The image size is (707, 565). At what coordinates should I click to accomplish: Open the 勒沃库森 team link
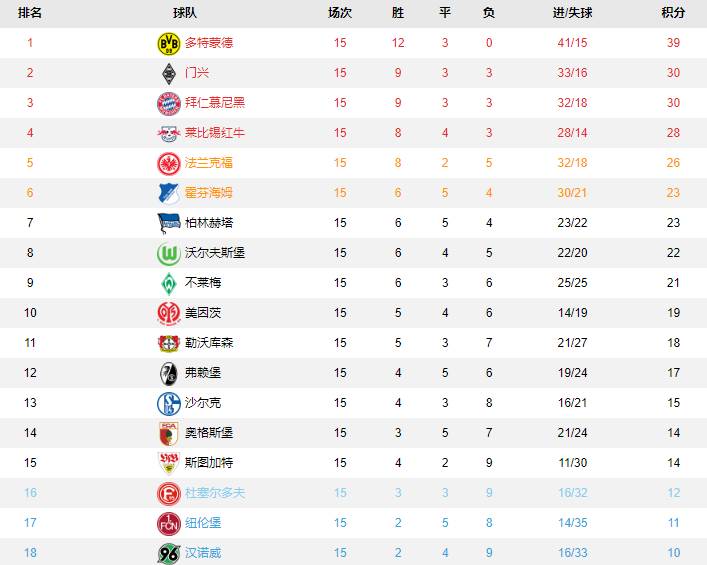[x=209, y=343]
